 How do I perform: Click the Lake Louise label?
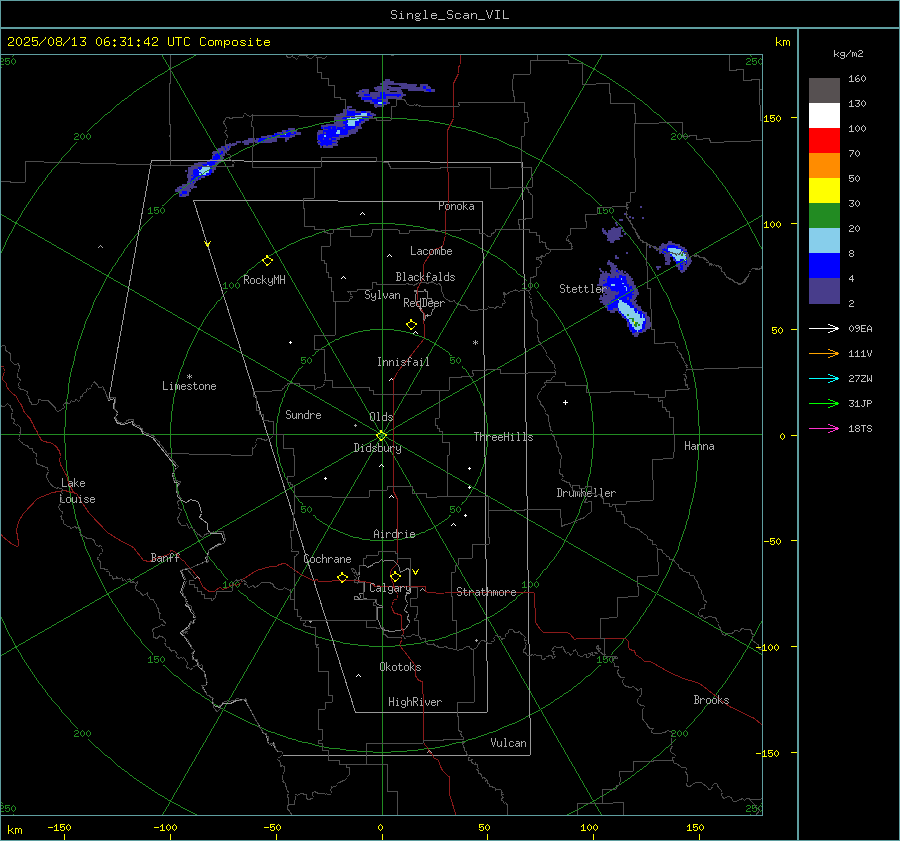(78, 491)
